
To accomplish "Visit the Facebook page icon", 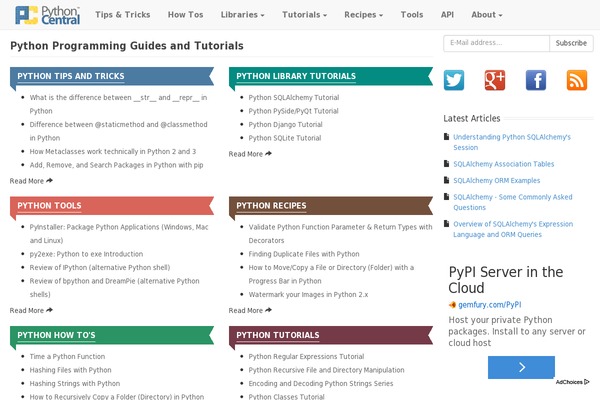I will coord(536,80).
